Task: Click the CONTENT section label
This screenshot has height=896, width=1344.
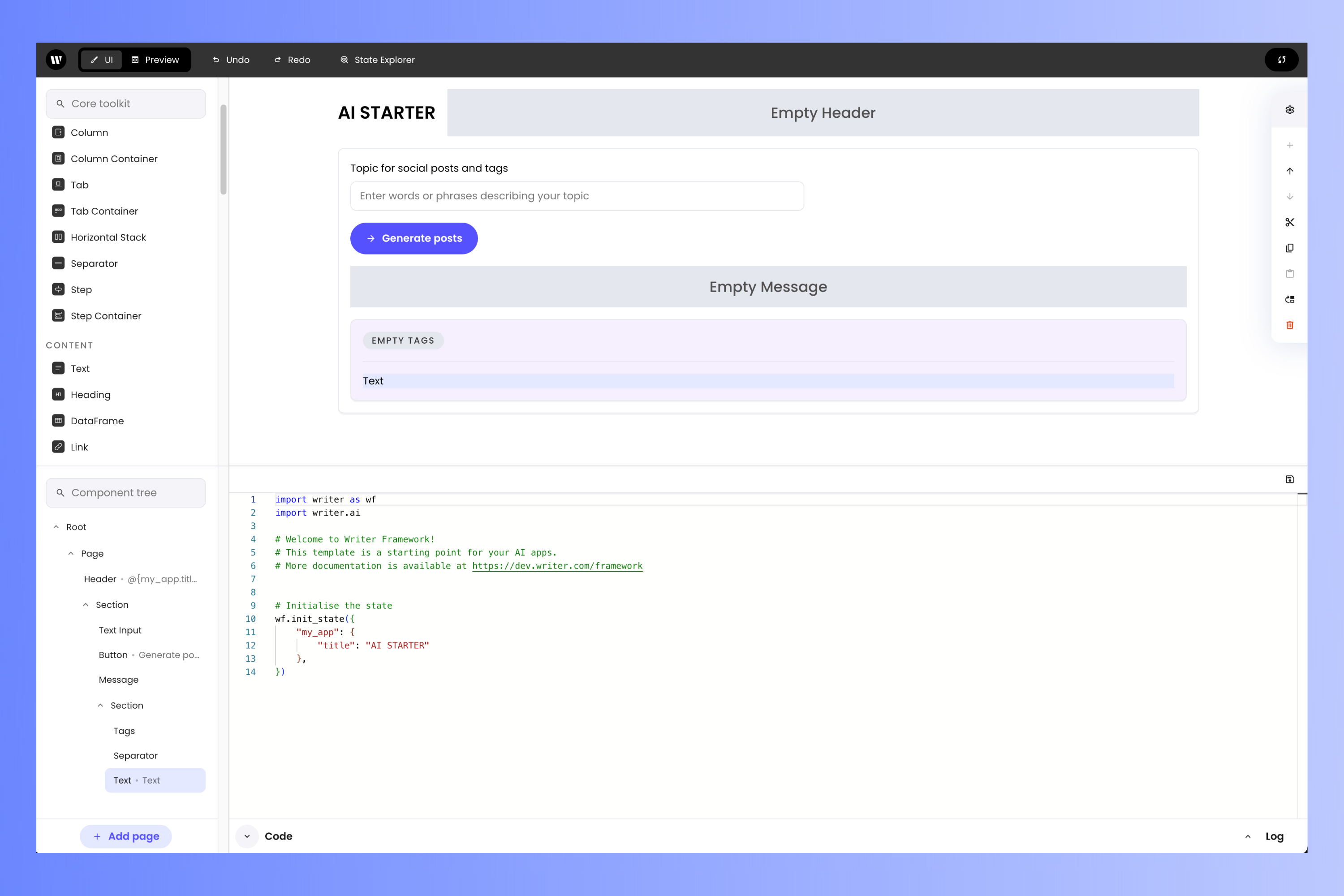Action: coord(69,345)
